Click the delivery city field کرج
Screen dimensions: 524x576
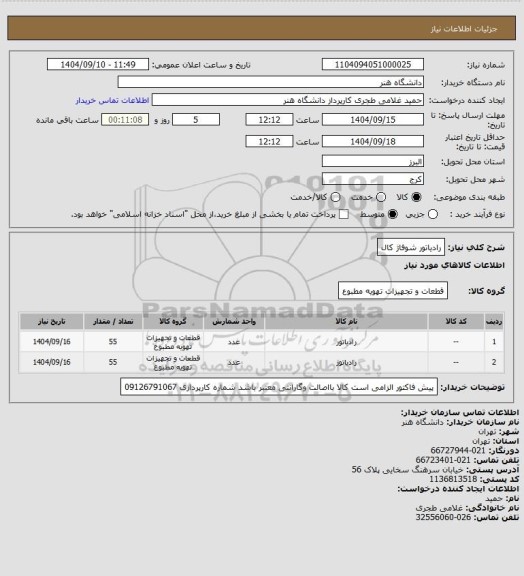(373, 179)
